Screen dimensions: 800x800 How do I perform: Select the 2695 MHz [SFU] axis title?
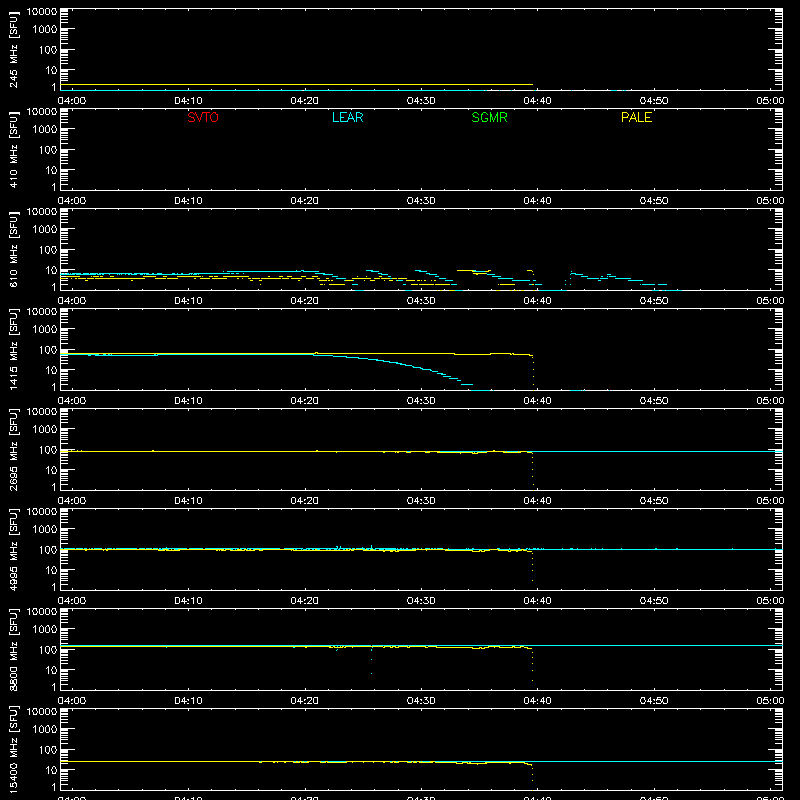coord(14,449)
